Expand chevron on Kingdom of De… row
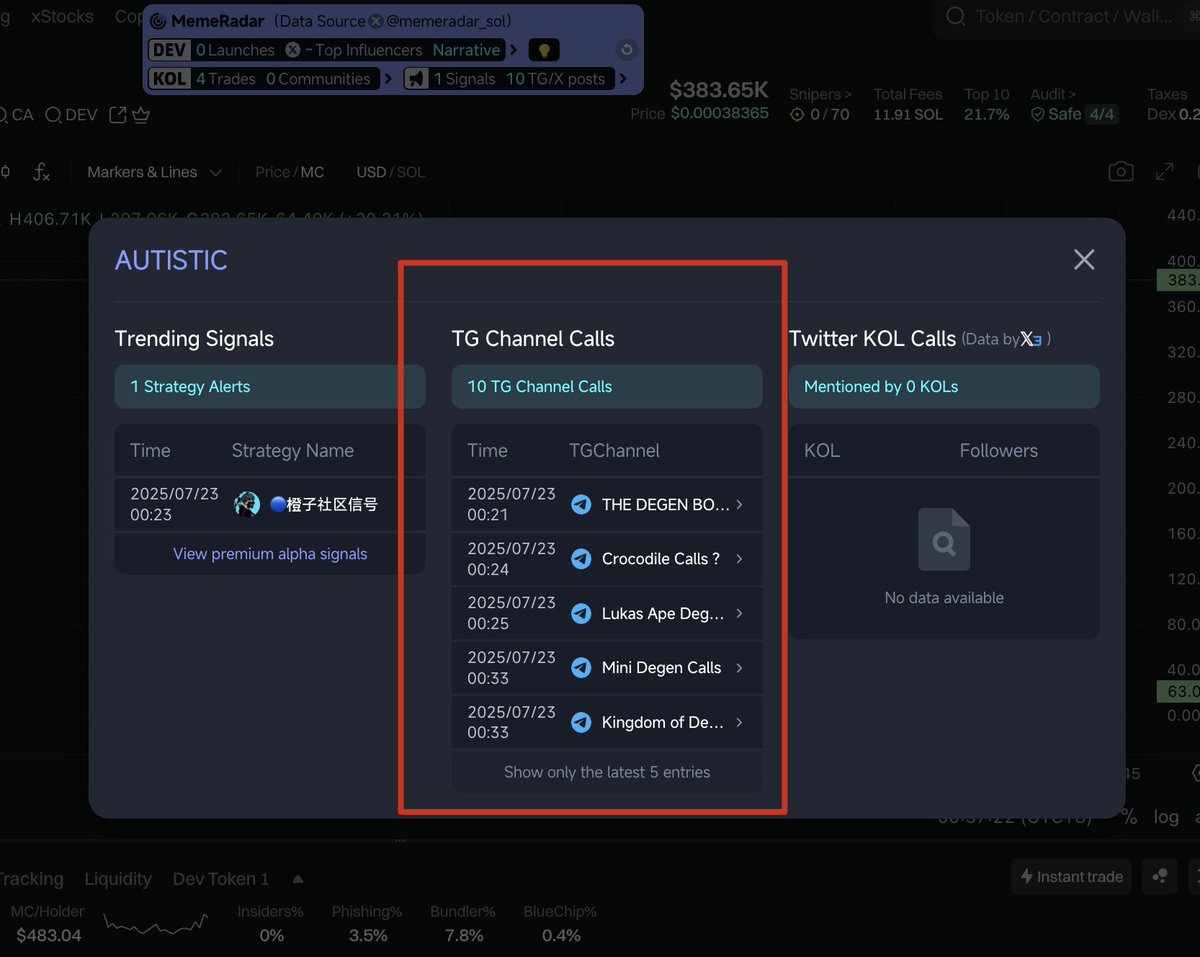This screenshot has height=957, width=1200. point(739,722)
